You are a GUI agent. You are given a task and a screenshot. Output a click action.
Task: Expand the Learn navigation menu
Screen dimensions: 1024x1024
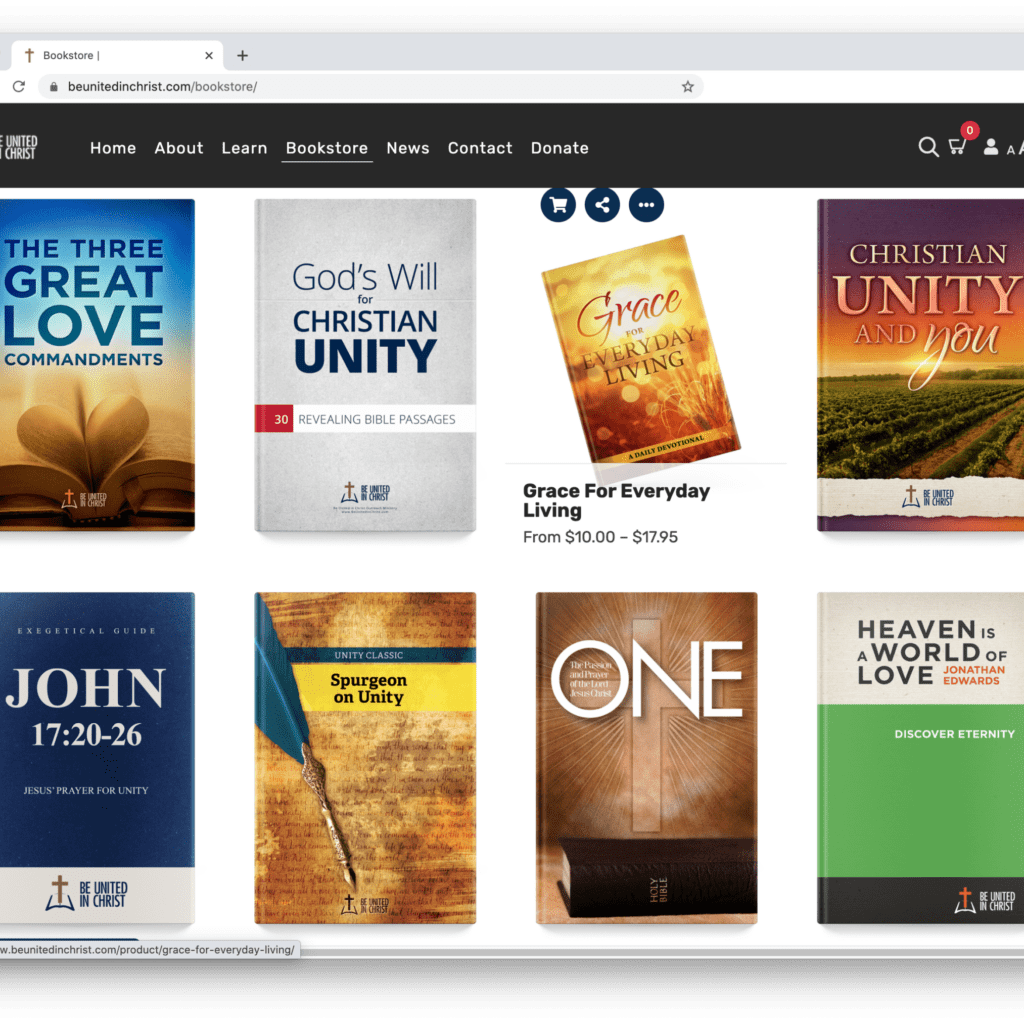(244, 148)
